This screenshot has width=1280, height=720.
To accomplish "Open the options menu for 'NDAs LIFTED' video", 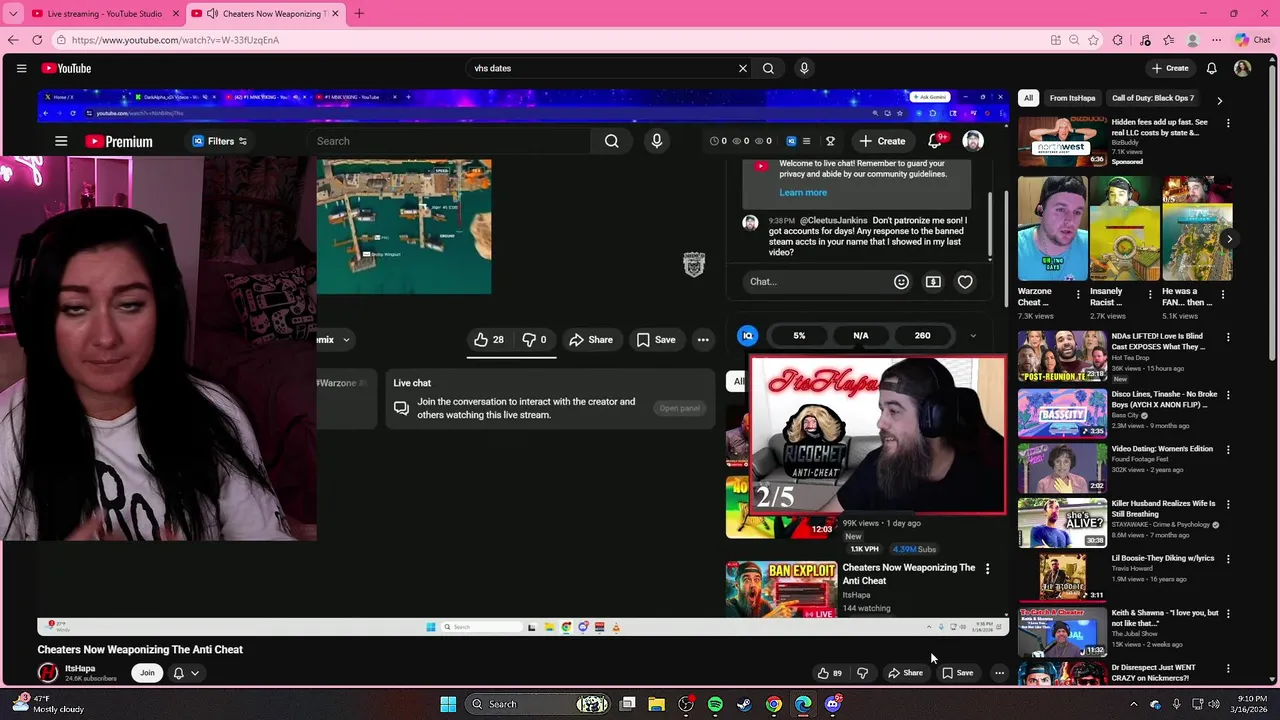I will pyautogui.click(x=1228, y=337).
